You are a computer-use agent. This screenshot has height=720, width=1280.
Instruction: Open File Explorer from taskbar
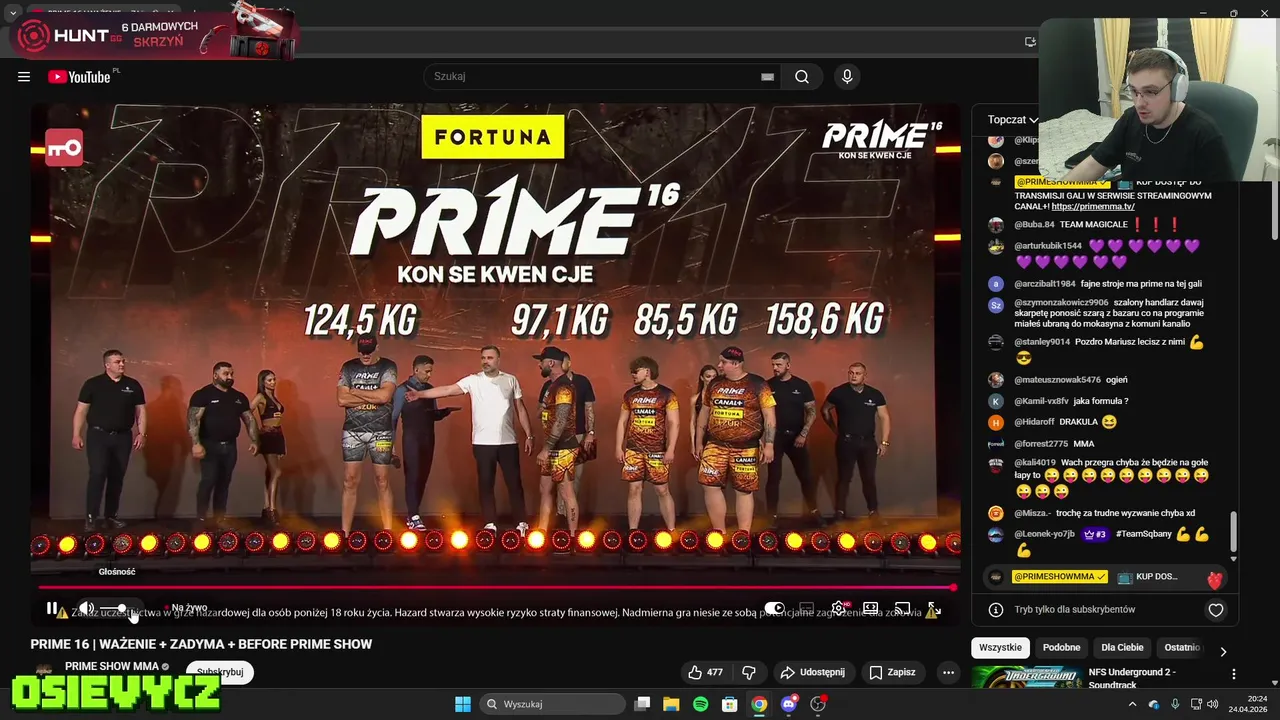[671, 705]
